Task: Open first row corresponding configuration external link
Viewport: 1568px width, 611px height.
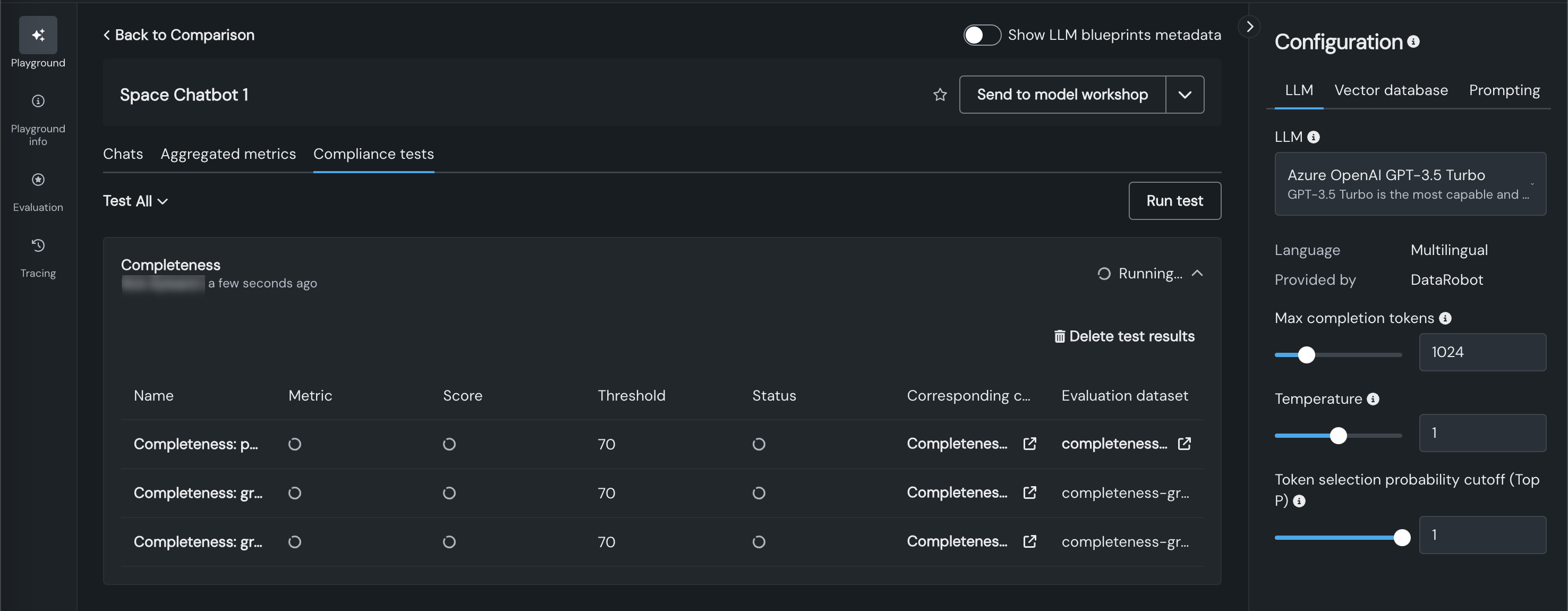Action: point(1029,444)
